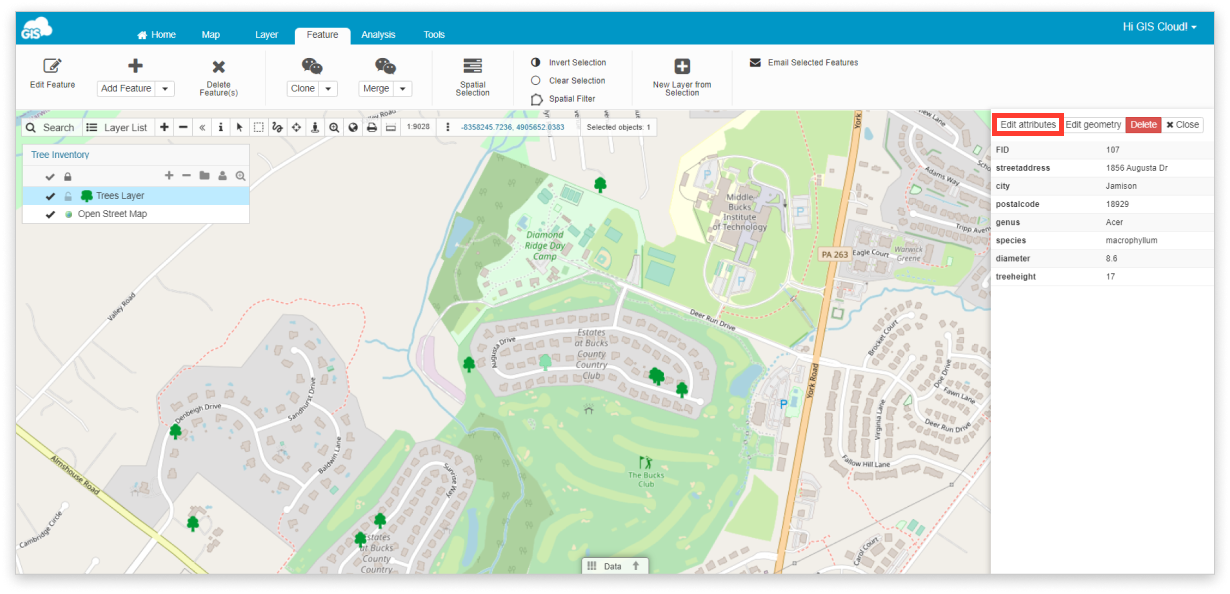Click the Edit Feature pencil icon

[52, 66]
